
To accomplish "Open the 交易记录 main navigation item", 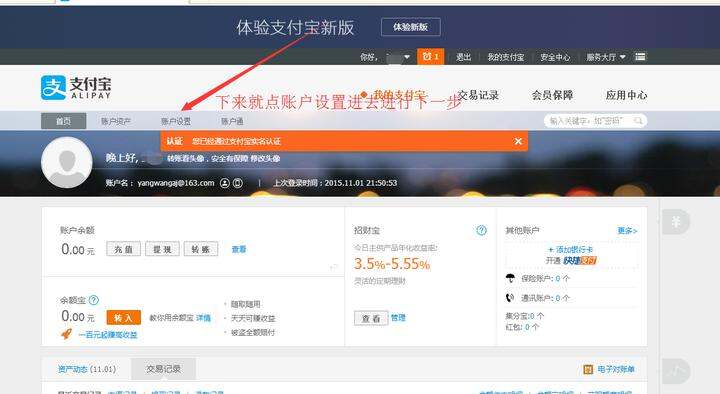I will click(x=478, y=95).
